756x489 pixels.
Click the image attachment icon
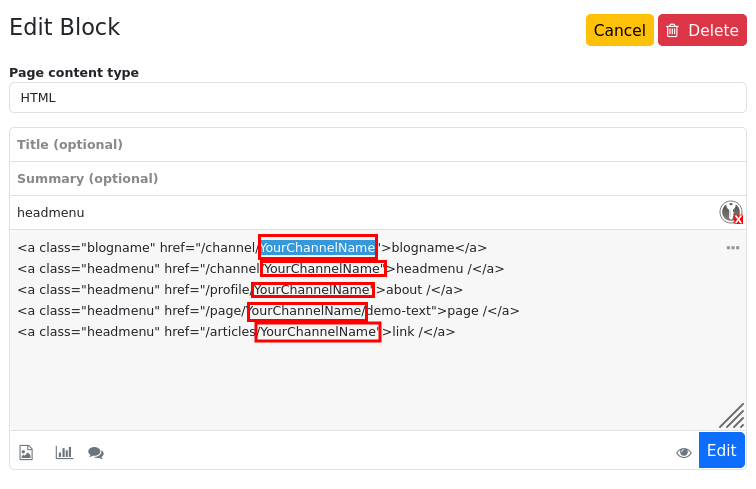(27, 452)
